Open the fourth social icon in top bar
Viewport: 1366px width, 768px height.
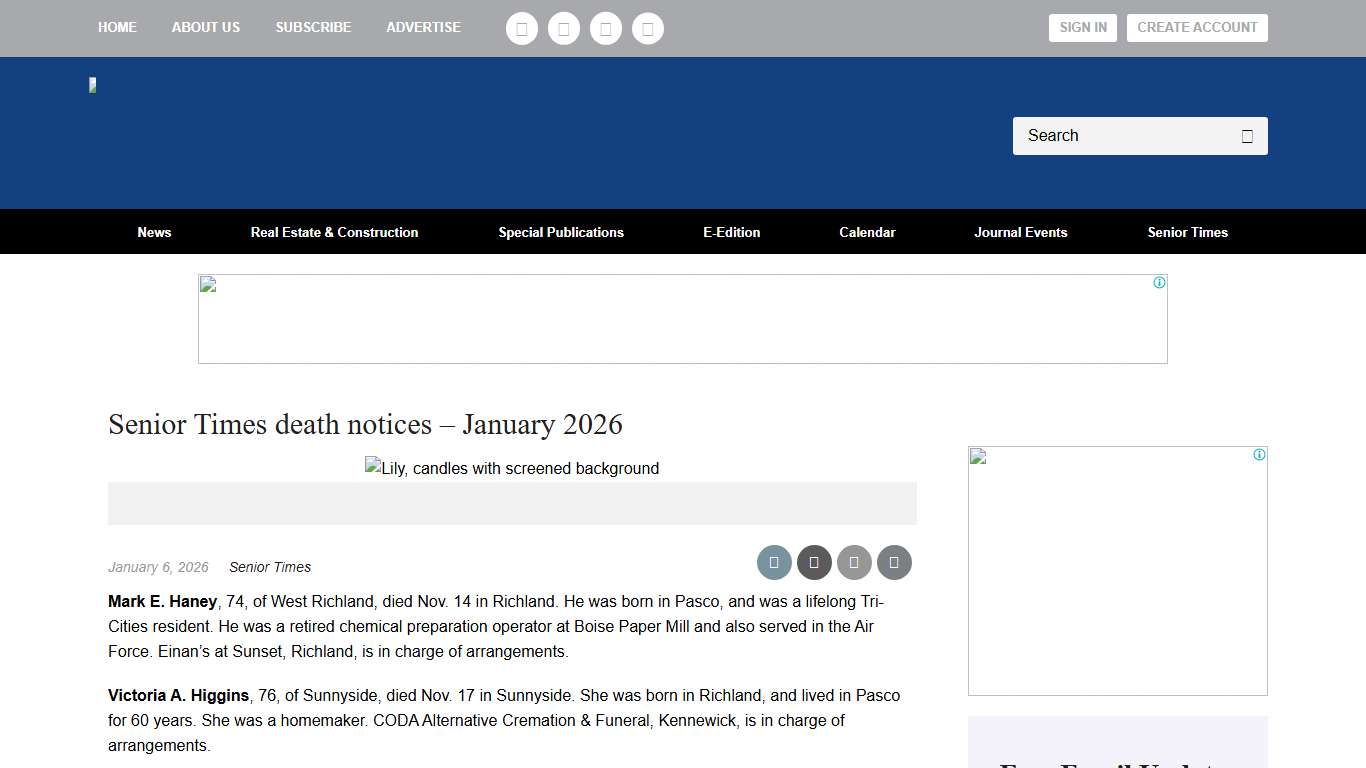[x=647, y=28]
